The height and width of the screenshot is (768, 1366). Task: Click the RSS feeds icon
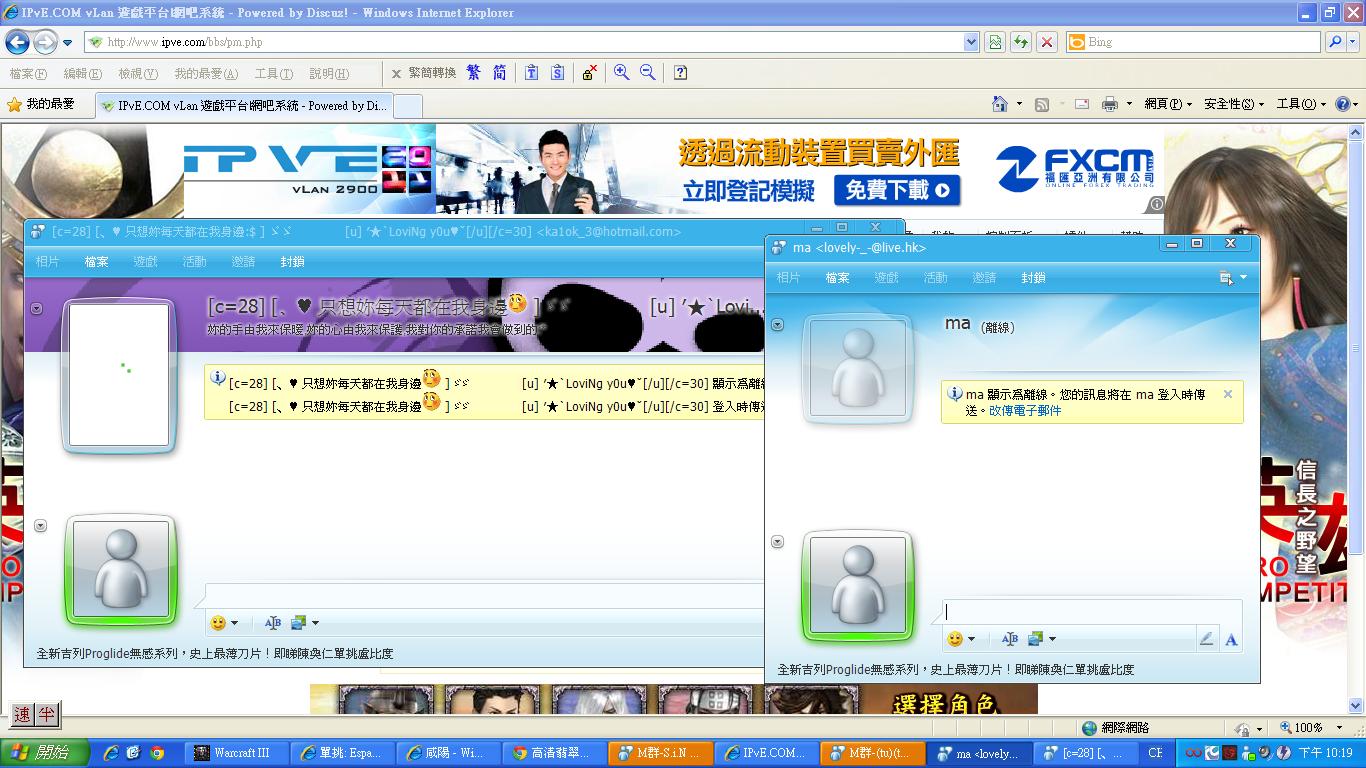coord(1042,104)
